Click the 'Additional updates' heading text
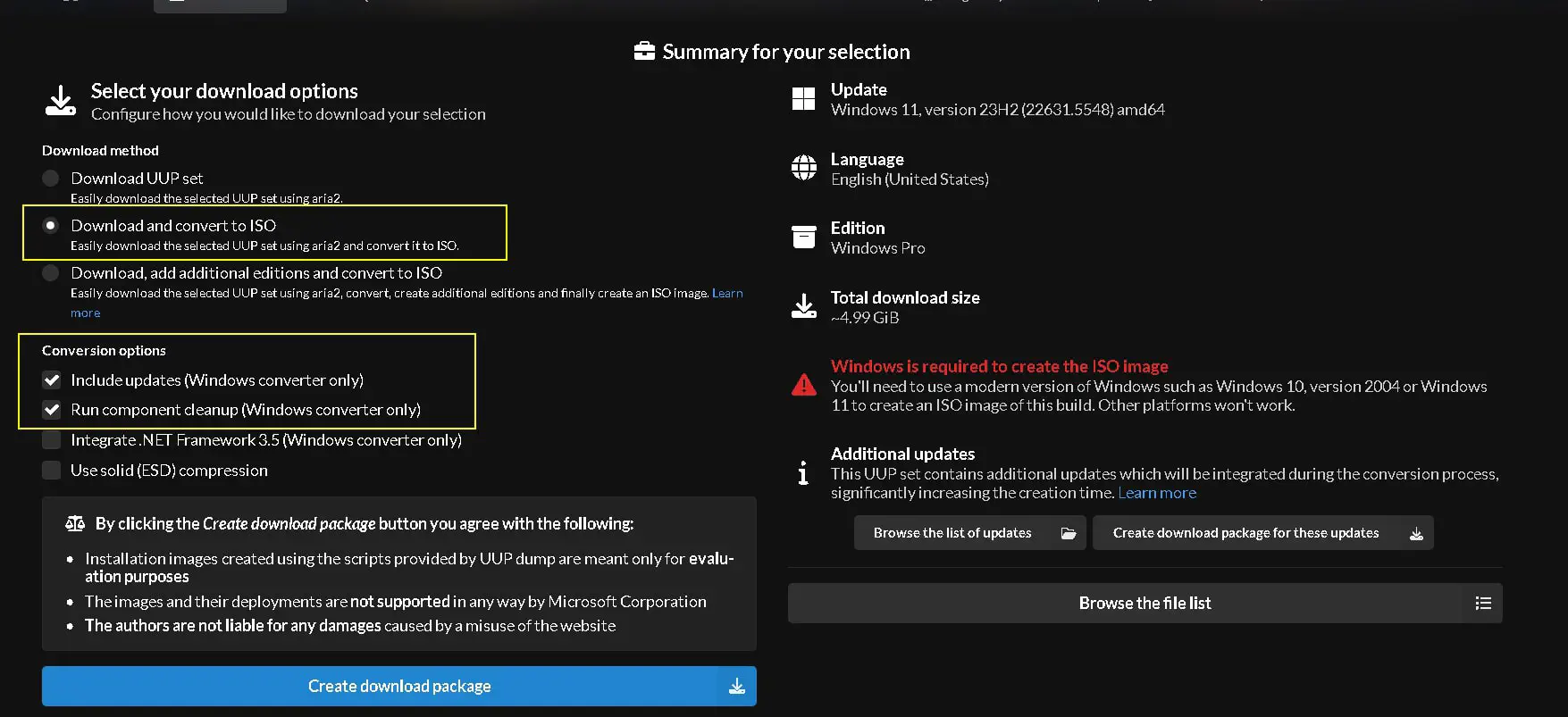Image resolution: width=1568 pixels, height=717 pixels. (x=902, y=454)
